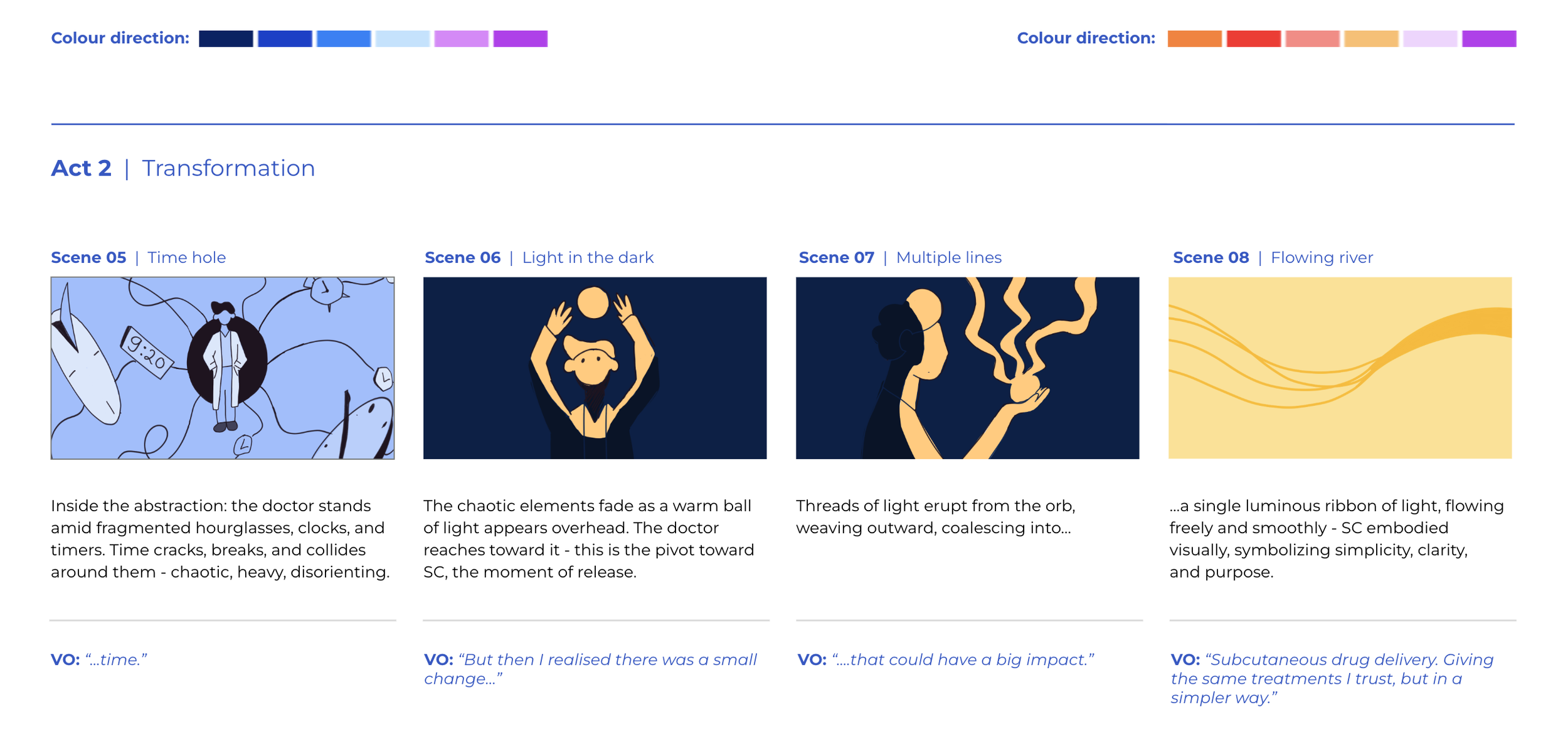1568x749 pixels.
Task: Choose the salmon pink colour swatch
Action: 1312,38
